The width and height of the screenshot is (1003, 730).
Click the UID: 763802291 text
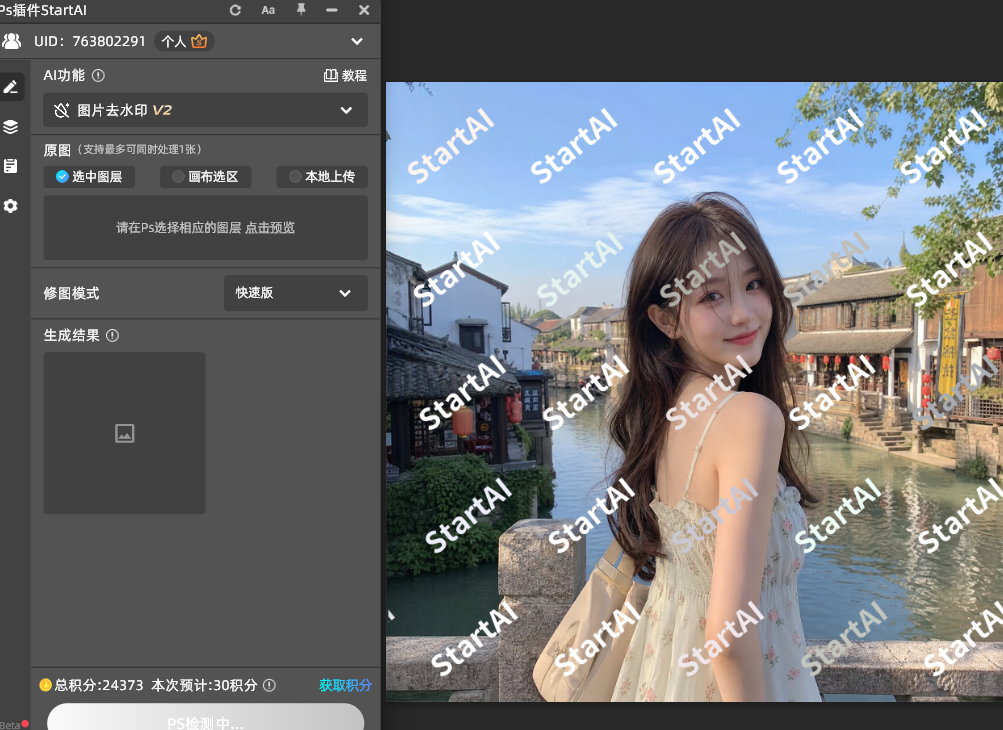pos(90,42)
